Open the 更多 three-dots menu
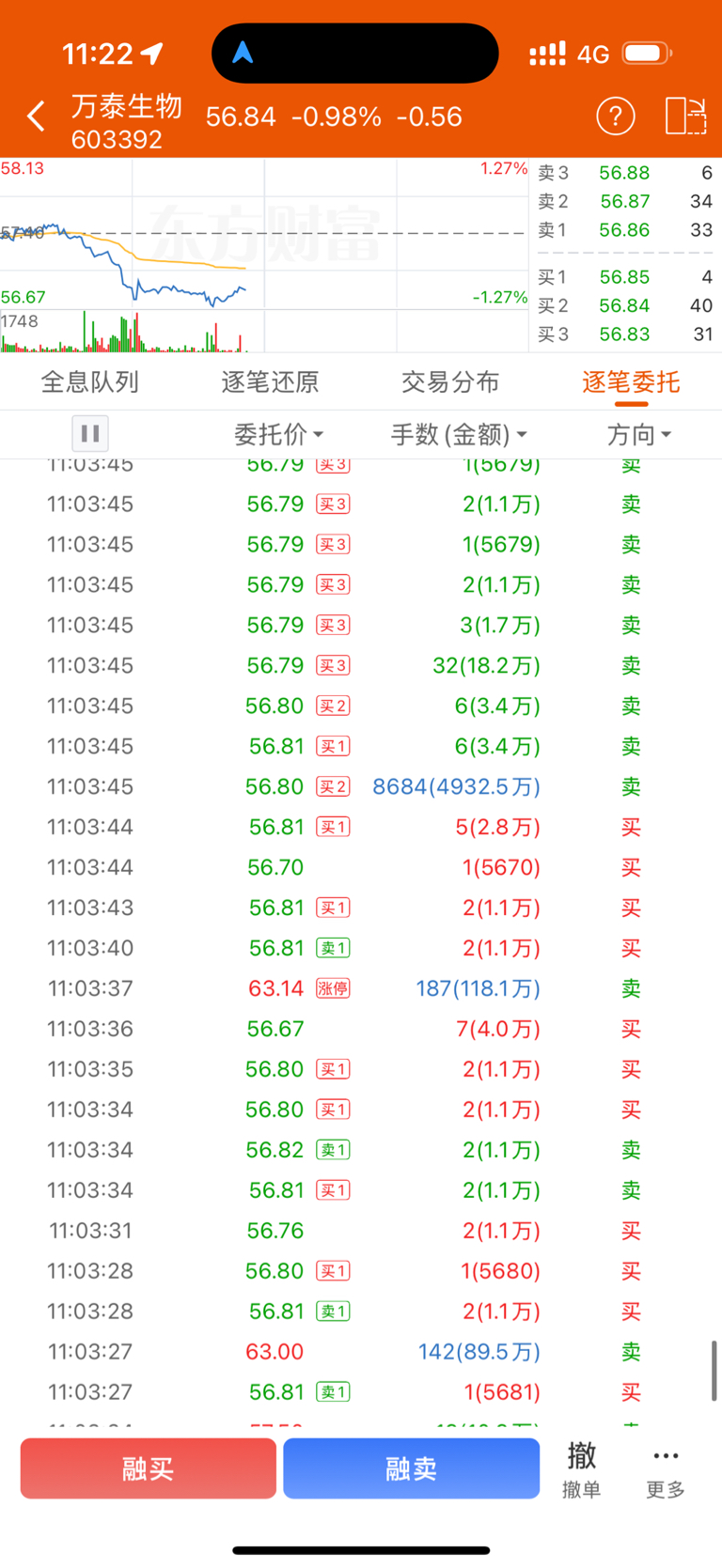Screen dimensions: 722x1568 (666, 1469)
